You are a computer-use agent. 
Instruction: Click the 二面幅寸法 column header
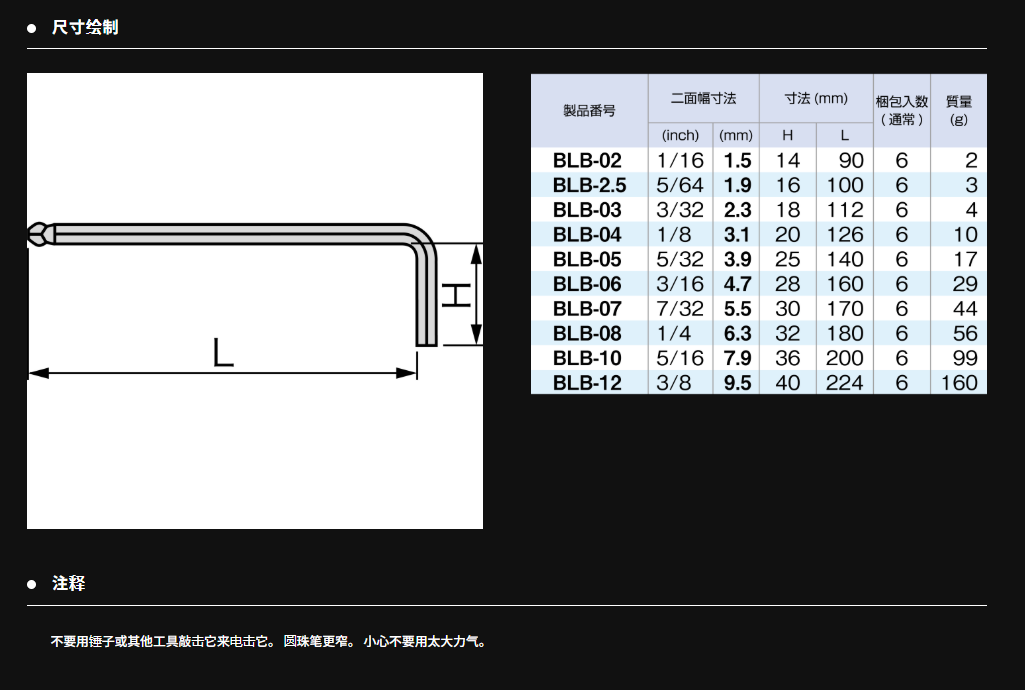[703, 98]
